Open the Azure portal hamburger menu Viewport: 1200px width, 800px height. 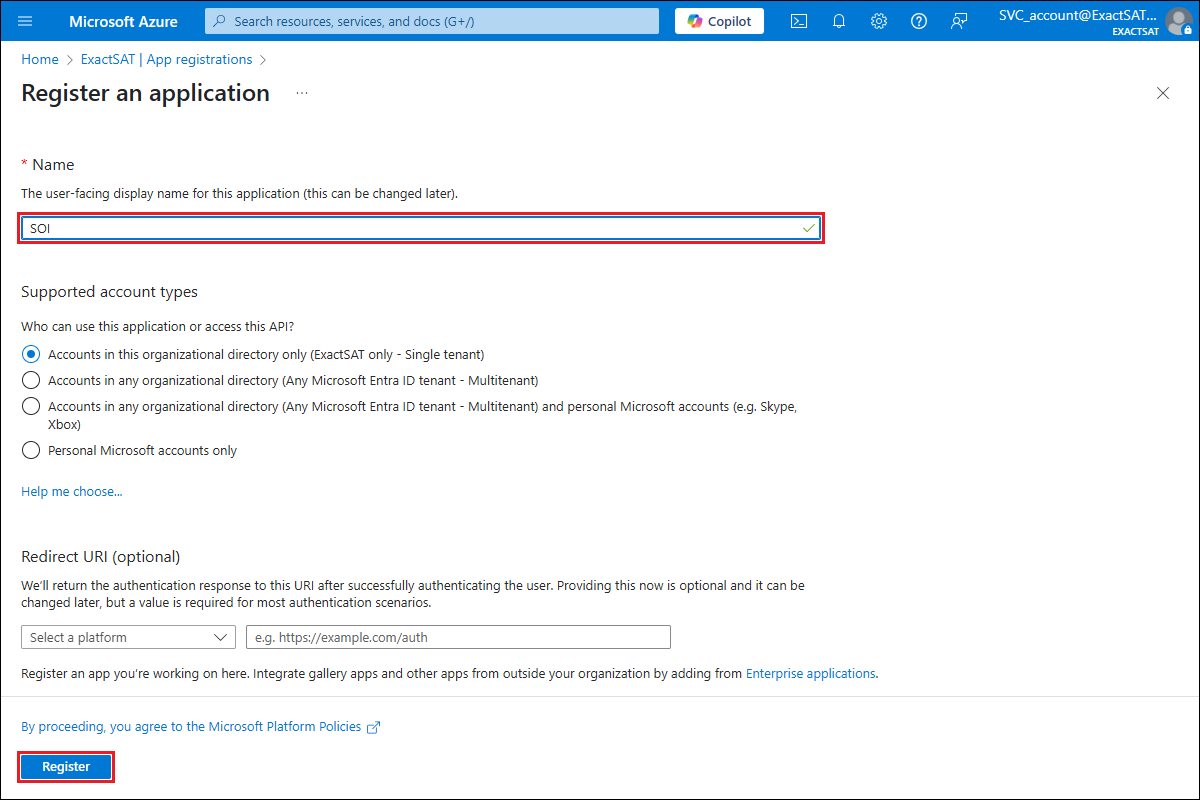(x=25, y=21)
